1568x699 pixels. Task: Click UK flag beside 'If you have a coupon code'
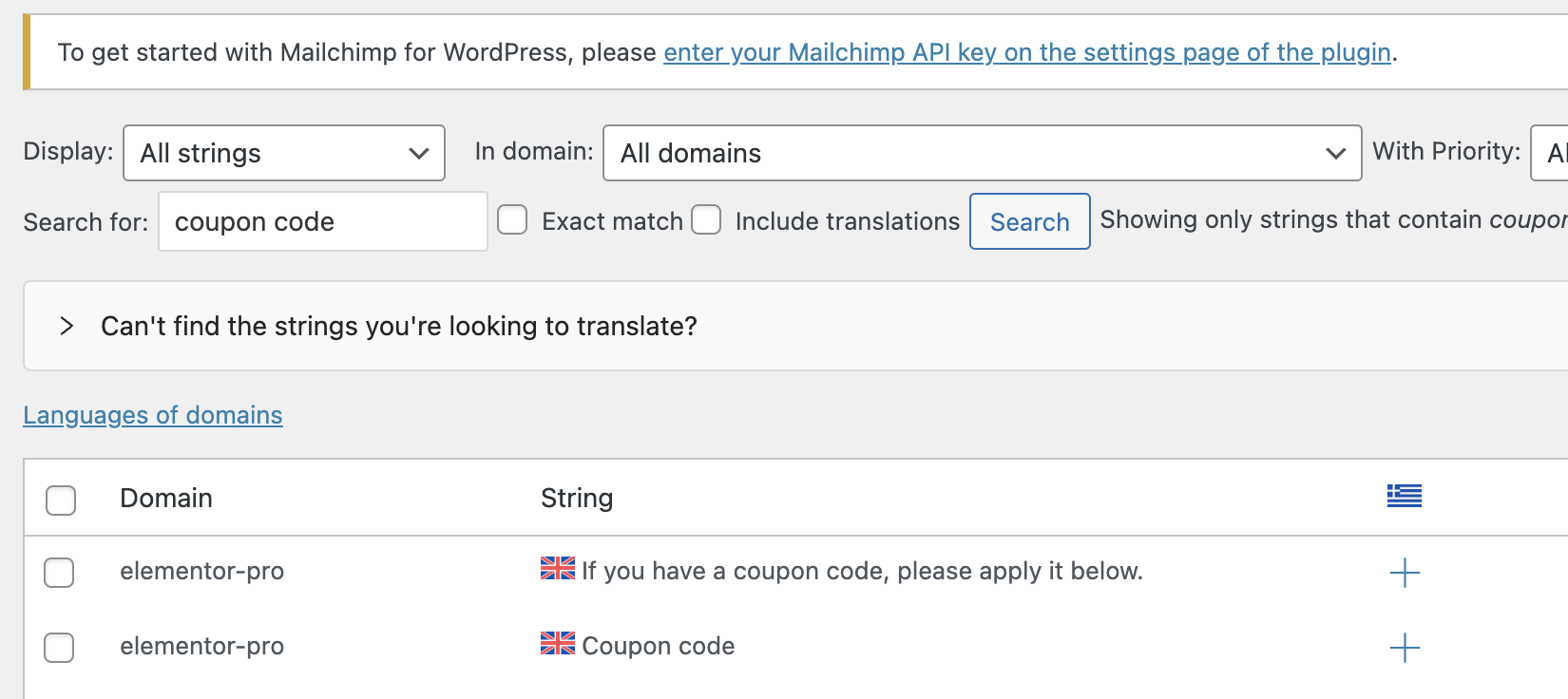coord(558,568)
